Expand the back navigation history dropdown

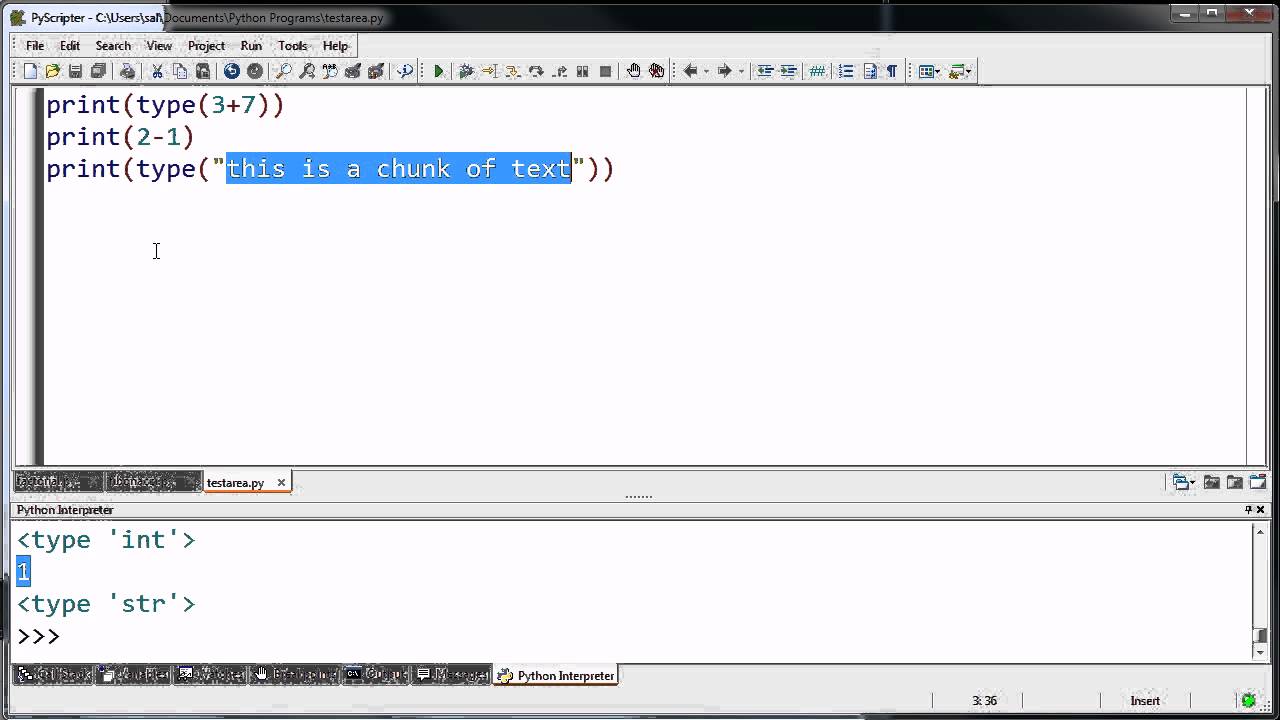(706, 71)
